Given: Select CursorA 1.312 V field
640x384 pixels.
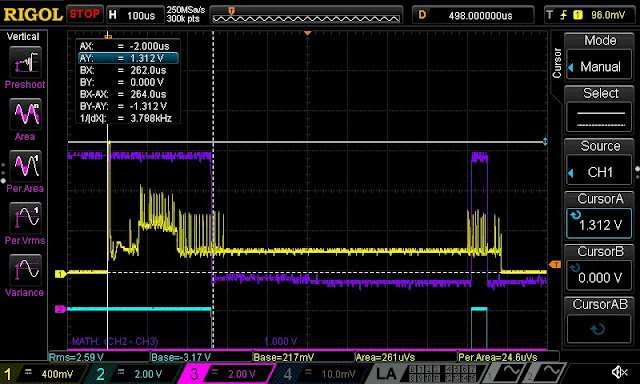Looking at the screenshot, I should pyautogui.click(x=599, y=224).
